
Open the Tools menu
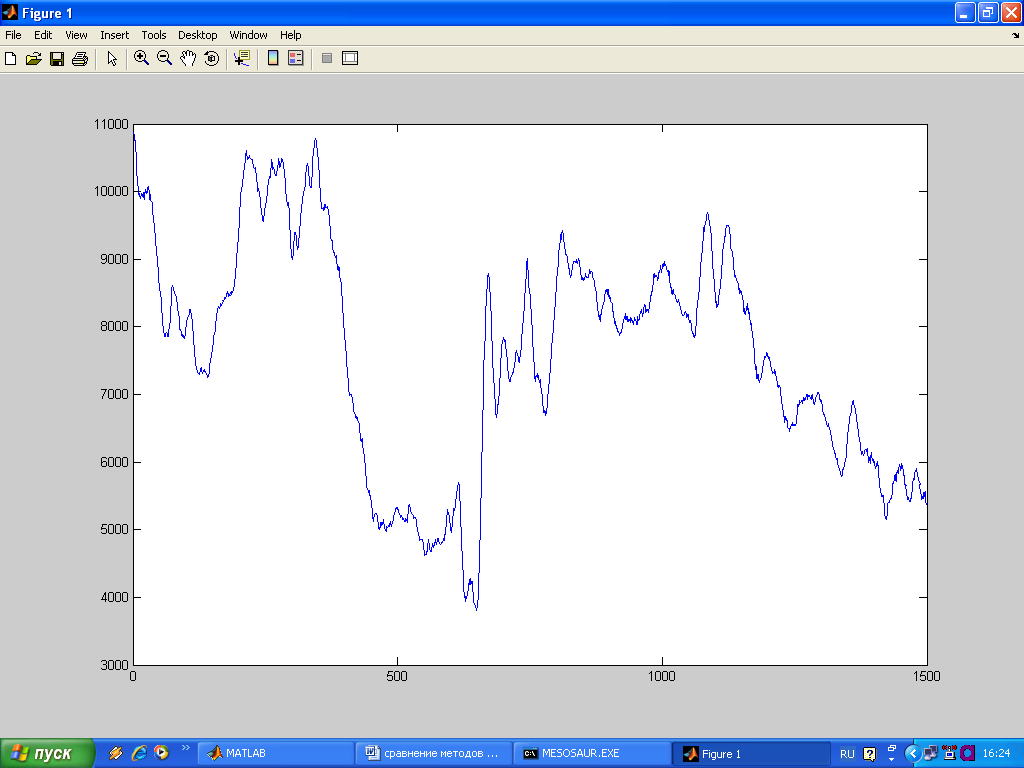coord(153,35)
